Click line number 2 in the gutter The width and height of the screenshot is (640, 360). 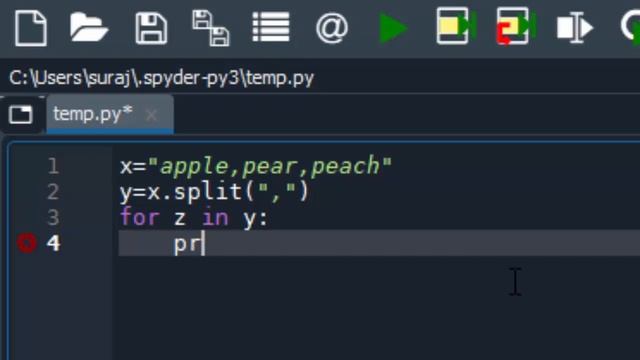tap(53, 192)
